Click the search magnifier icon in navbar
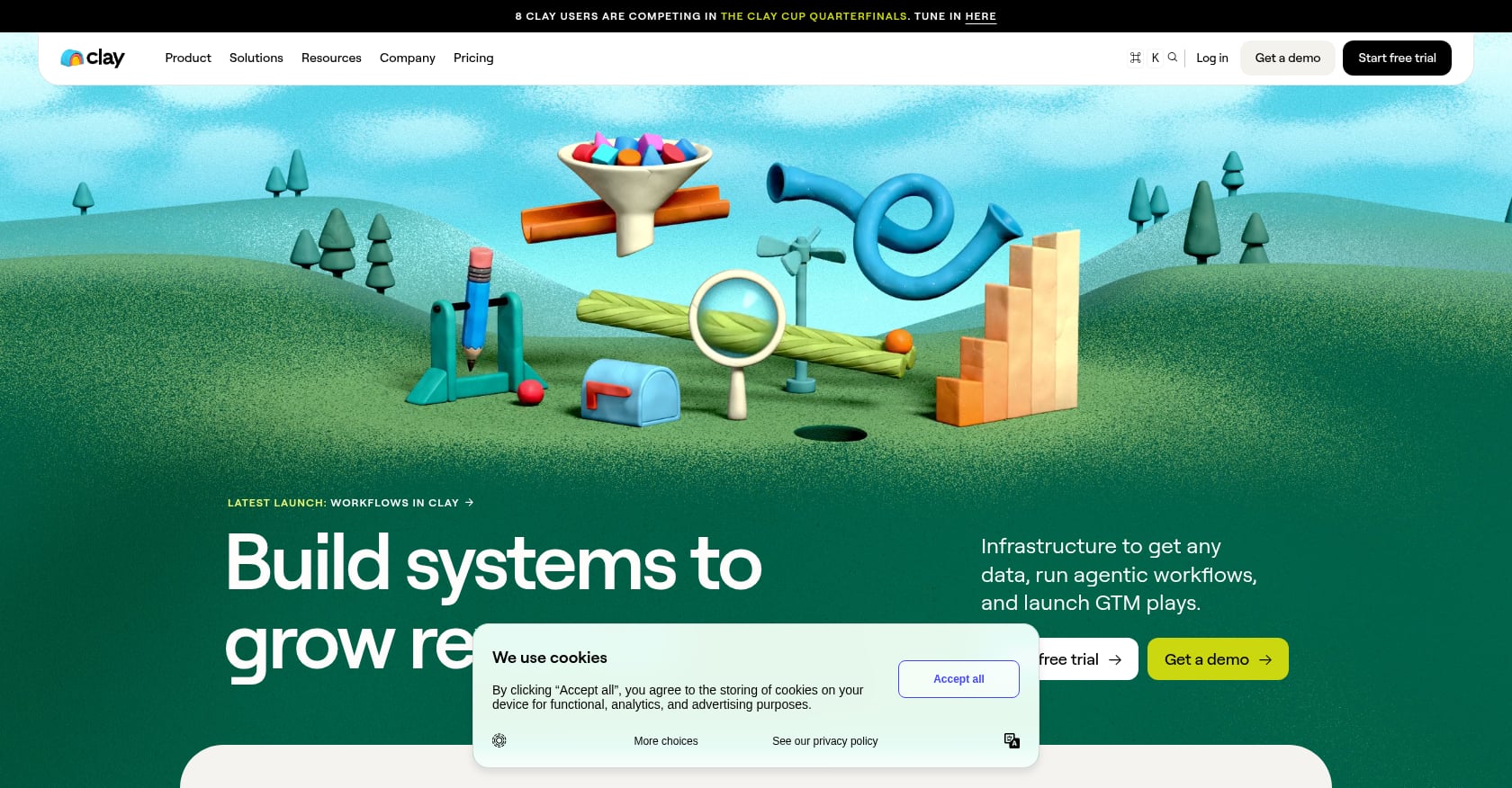Image resolution: width=1512 pixels, height=788 pixels. pyautogui.click(x=1173, y=58)
